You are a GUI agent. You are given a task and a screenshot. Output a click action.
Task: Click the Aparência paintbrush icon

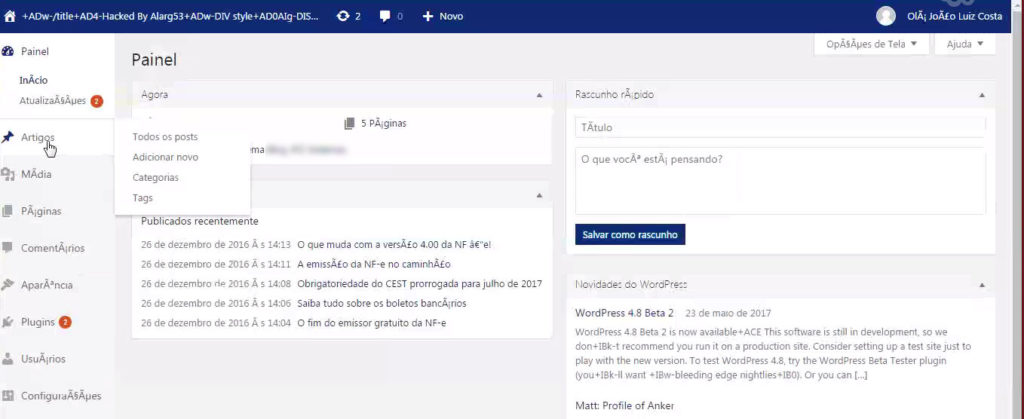(8, 285)
